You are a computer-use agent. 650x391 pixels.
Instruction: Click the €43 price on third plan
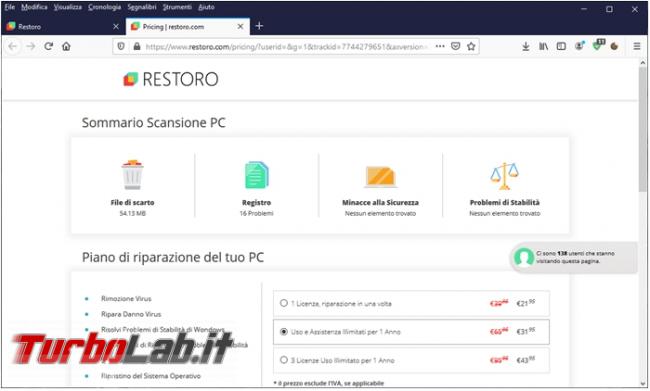[x=526, y=360]
